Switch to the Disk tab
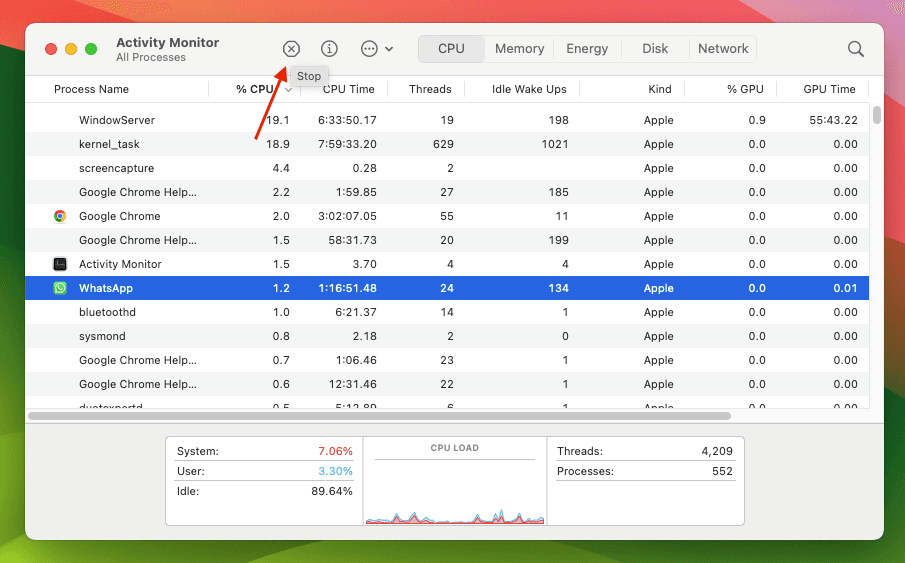The image size is (905, 563). coord(655,49)
